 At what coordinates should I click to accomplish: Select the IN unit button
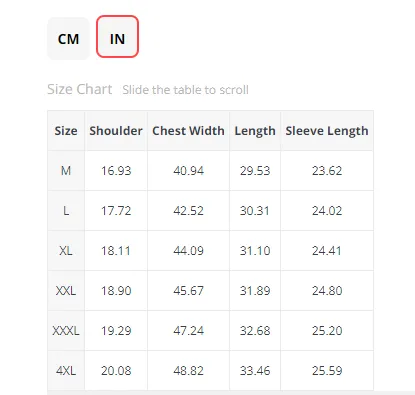[117, 36]
